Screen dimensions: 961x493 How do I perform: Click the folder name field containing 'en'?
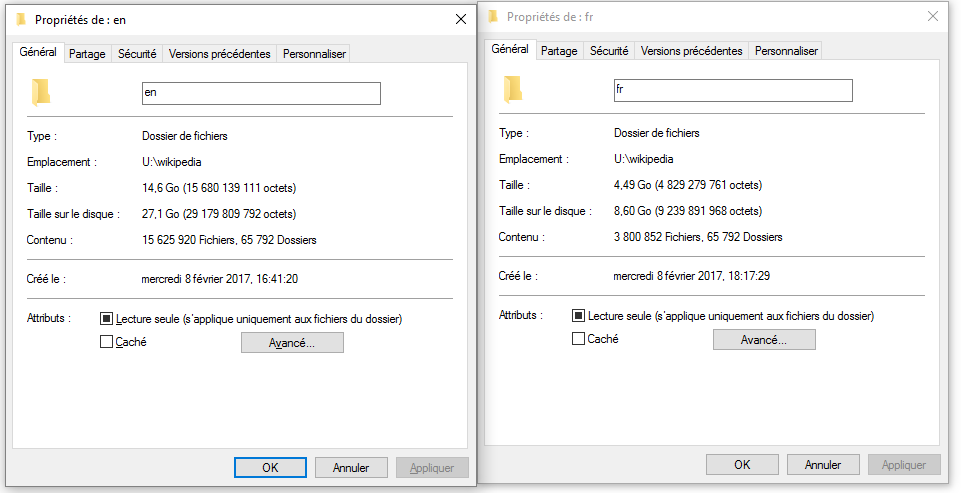pyautogui.click(x=261, y=93)
